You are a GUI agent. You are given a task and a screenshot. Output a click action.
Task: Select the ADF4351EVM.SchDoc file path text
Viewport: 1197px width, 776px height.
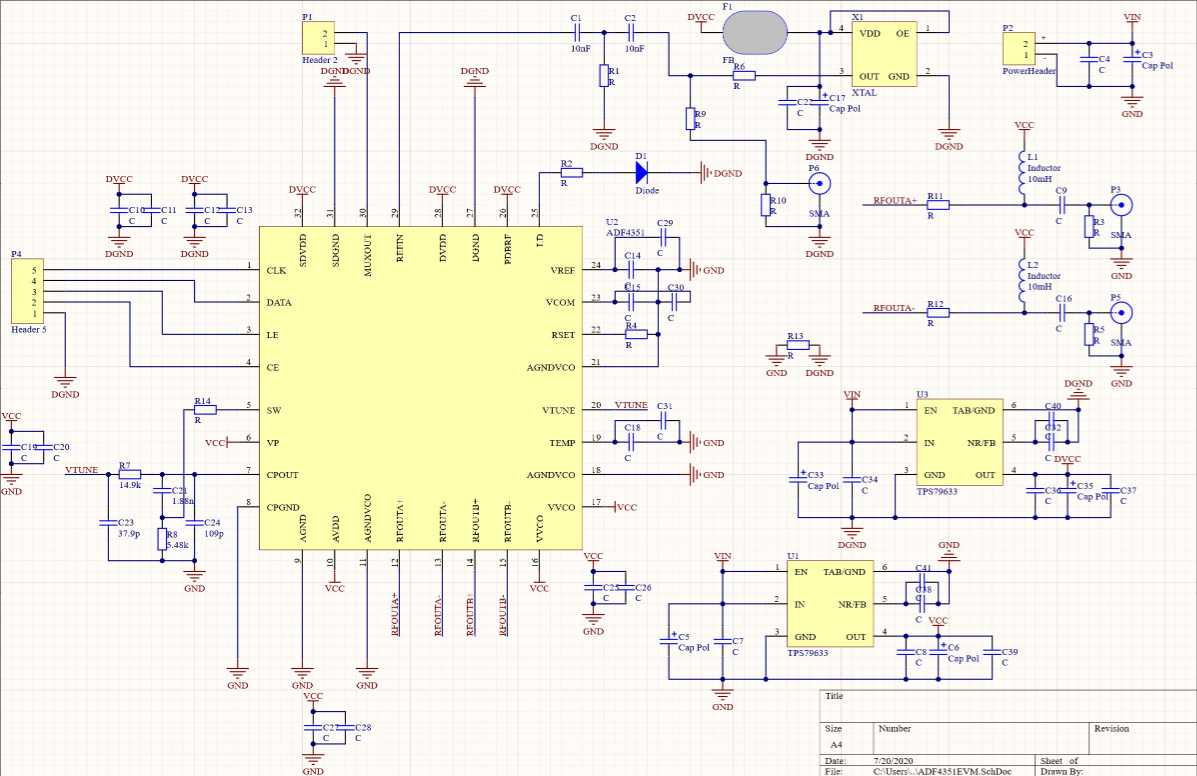click(x=941, y=771)
